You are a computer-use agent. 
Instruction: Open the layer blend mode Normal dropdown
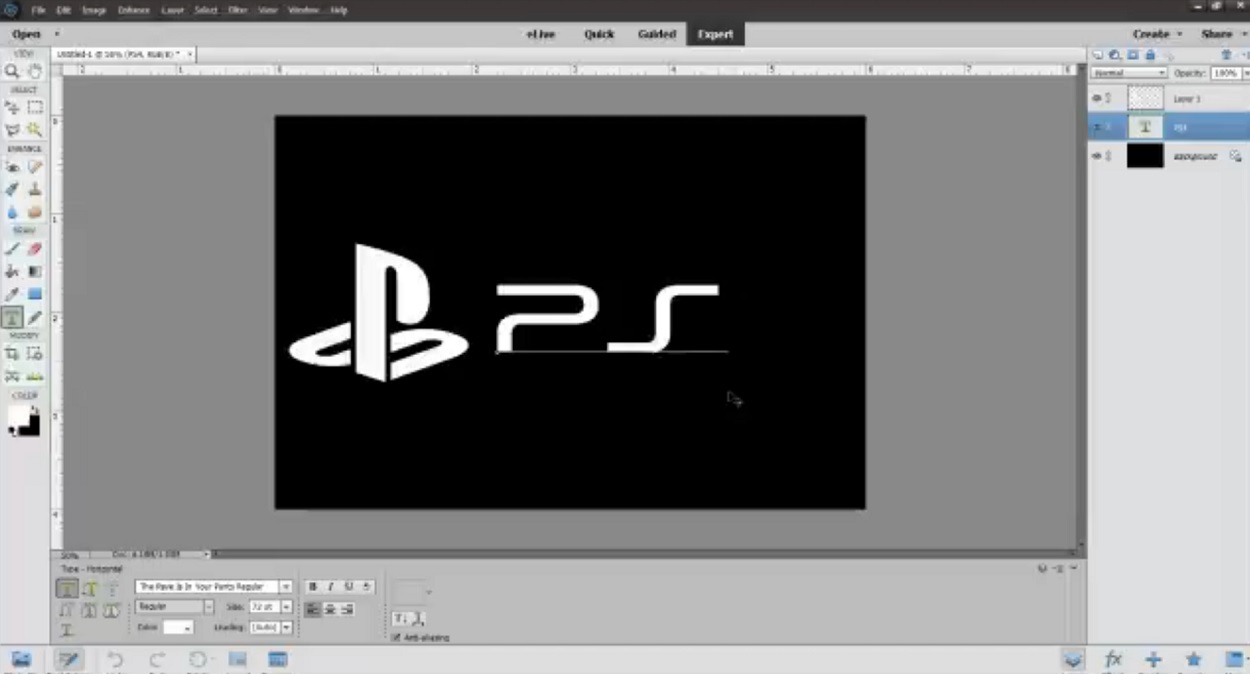coord(1130,73)
